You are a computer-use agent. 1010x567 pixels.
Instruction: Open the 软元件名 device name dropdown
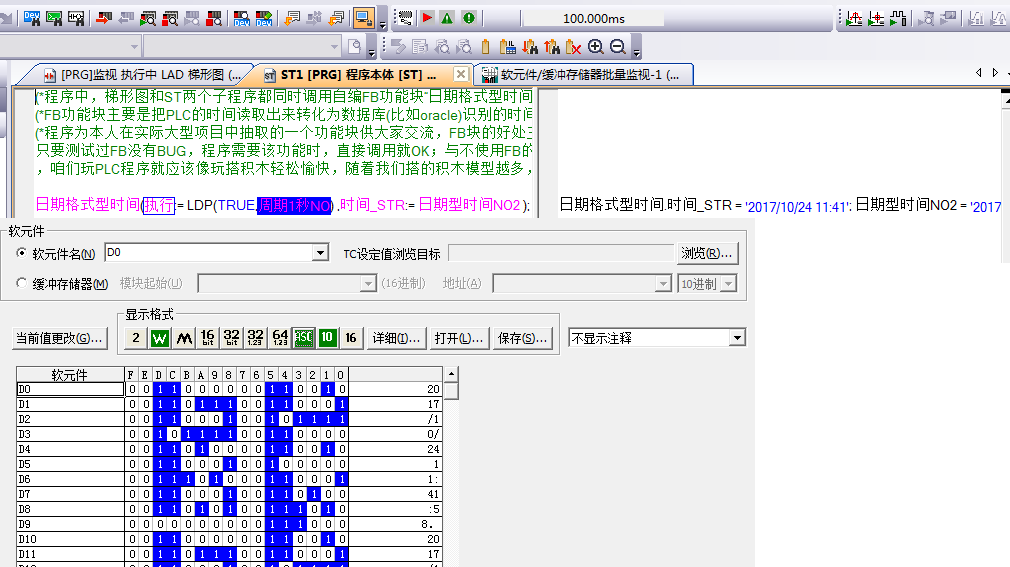coord(320,254)
